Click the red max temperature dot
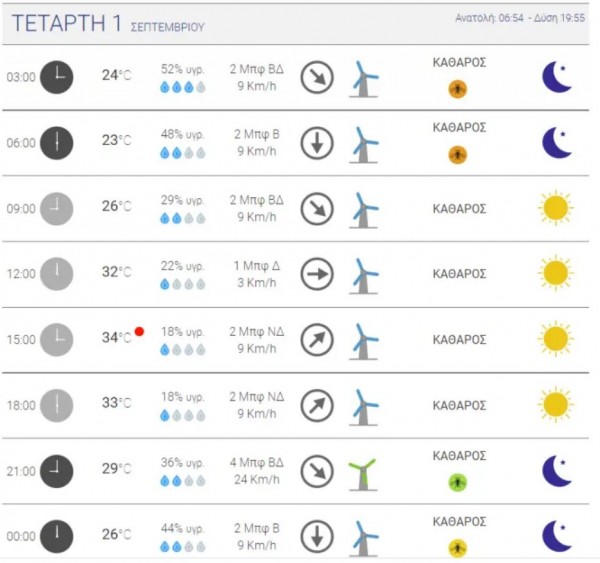The height and width of the screenshot is (563, 600). pyautogui.click(x=140, y=331)
